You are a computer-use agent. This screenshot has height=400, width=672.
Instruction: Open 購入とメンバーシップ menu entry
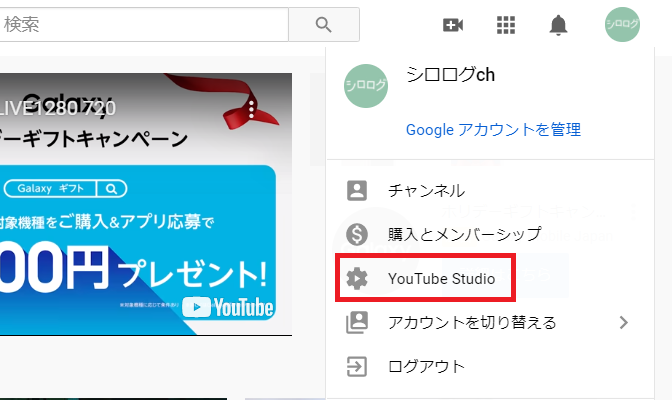(490, 235)
